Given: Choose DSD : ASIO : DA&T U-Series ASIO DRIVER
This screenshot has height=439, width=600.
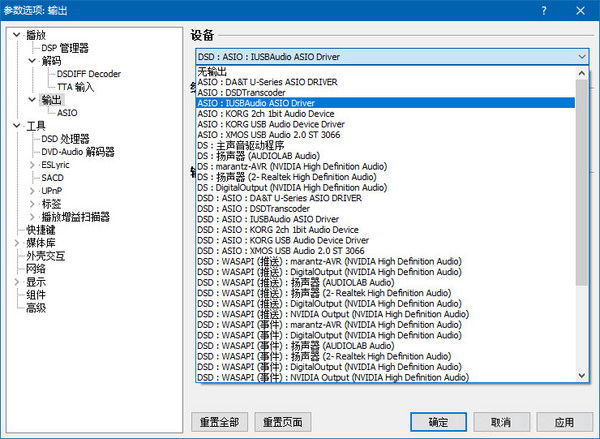Looking at the screenshot, I should (x=385, y=198).
